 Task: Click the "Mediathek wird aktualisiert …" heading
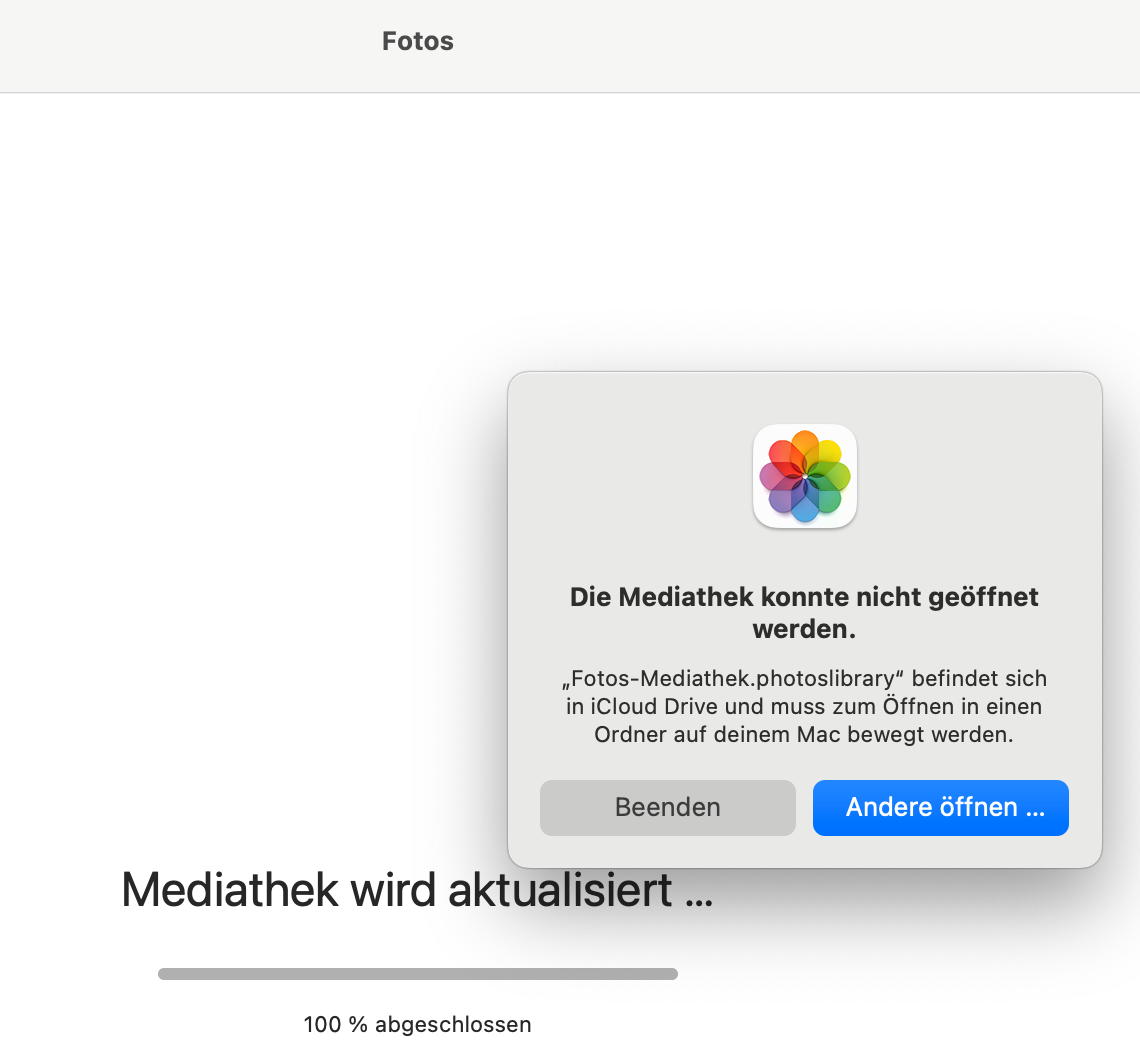tap(417, 889)
